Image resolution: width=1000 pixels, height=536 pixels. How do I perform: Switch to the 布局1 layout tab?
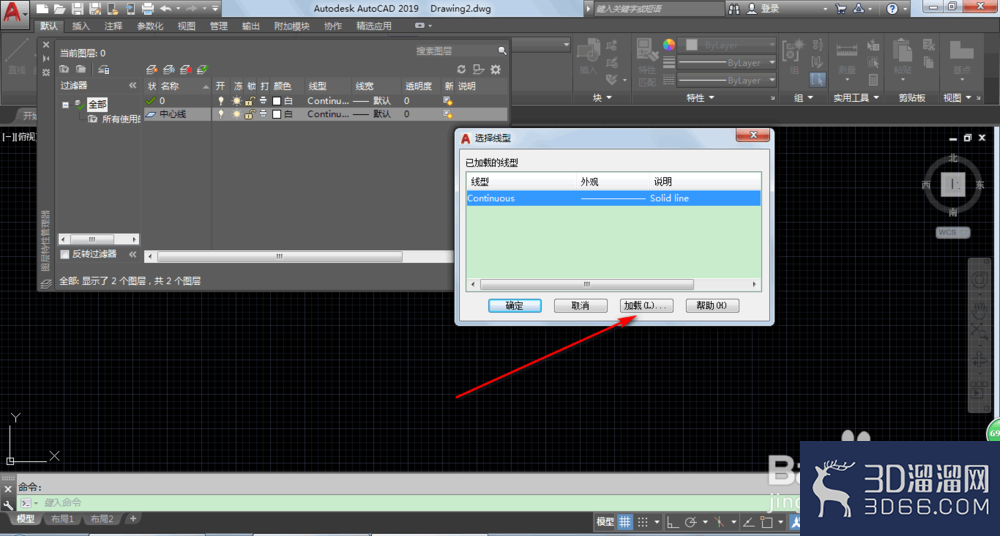(x=62, y=519)
